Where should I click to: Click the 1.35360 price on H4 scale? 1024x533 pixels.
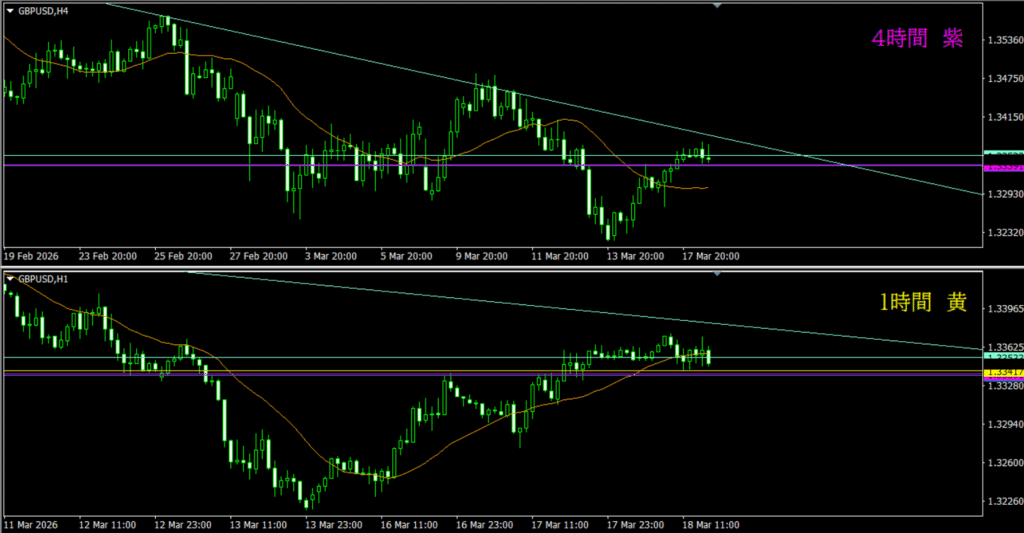(x=1003, y=40)
